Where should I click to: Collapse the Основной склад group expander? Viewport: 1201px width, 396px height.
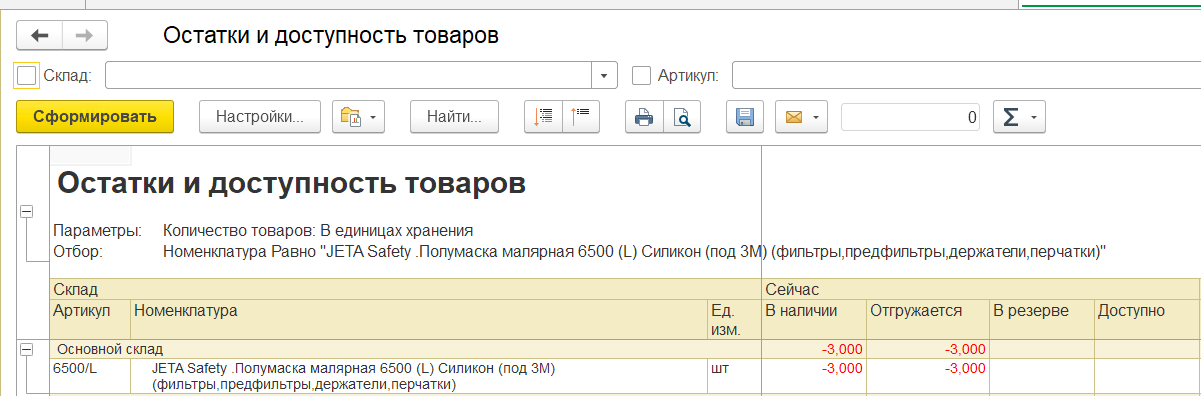27,349
